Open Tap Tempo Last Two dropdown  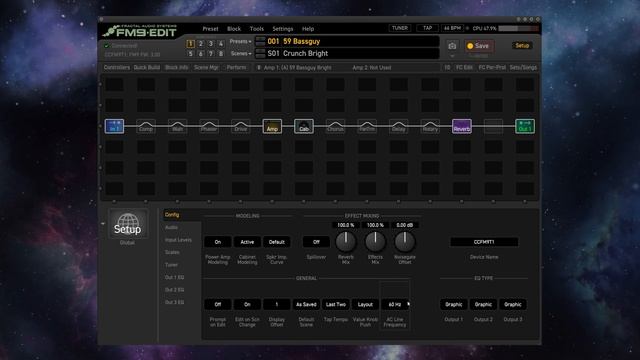tap(336, 304)
